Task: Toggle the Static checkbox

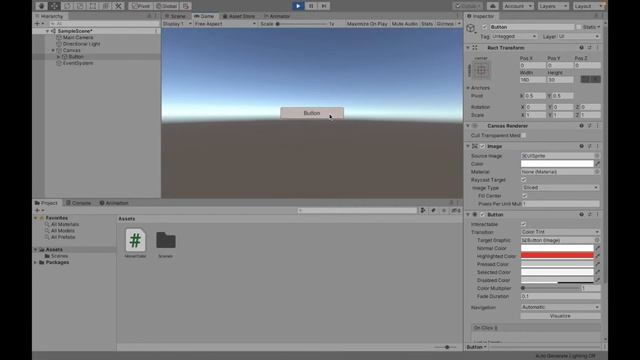Action: pyautogui.click(x=578, y=27)
